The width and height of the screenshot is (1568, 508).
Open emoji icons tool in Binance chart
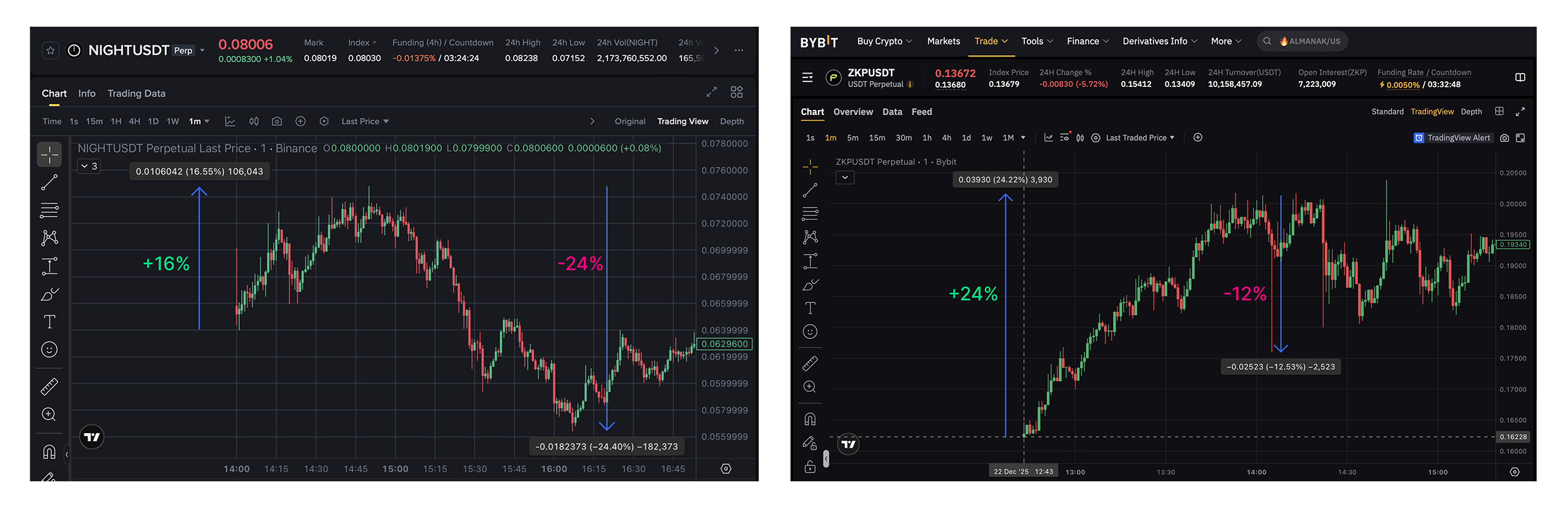[49, 350]
